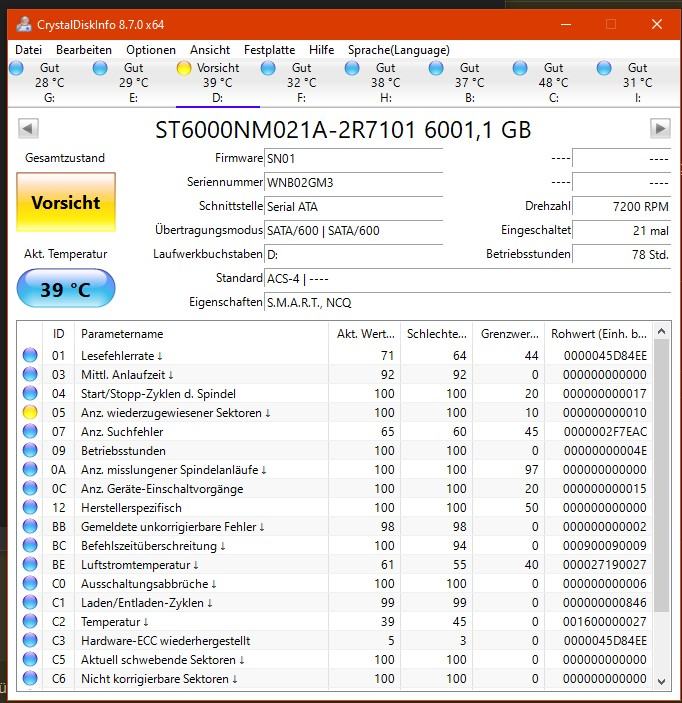Open the Datei menu
The height and width of the screenshot is (703, 682).
pyautogui.click(x=29, y=50)
